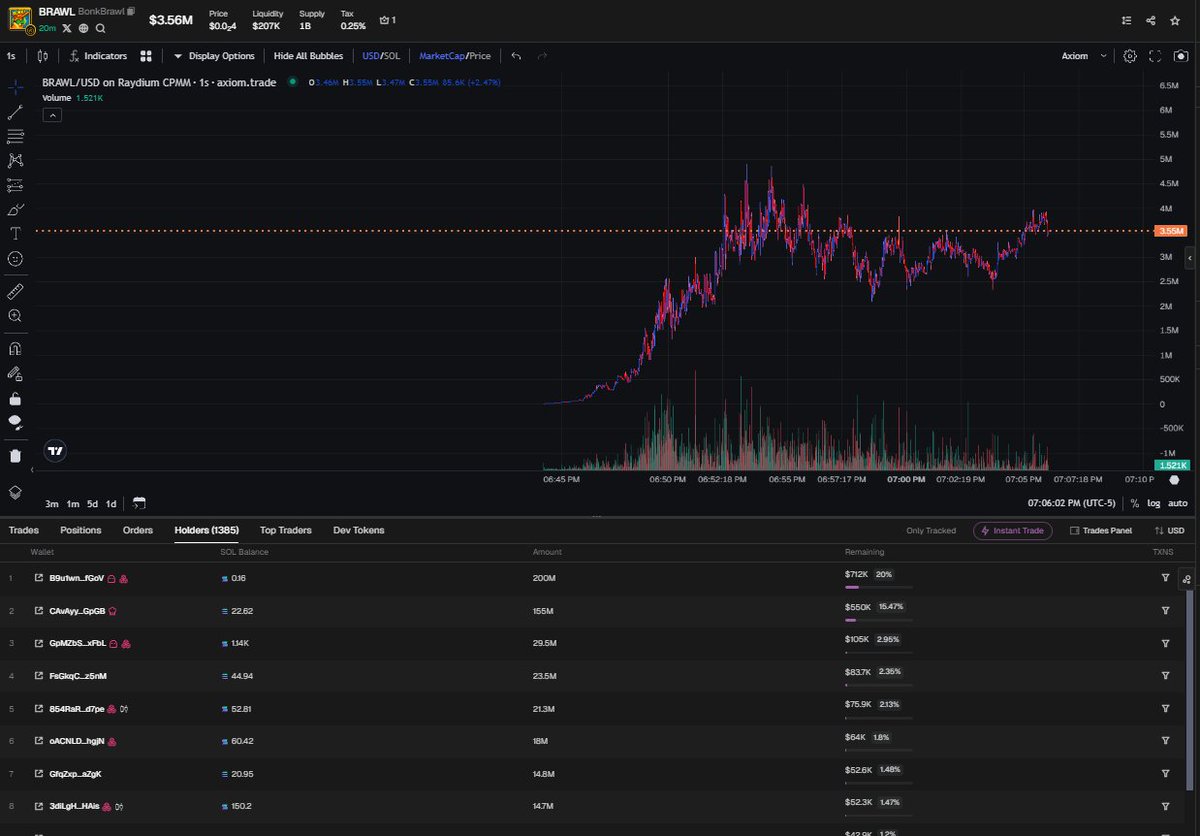Viewport: 1200px width, 836px height.
Task: Open the Trades Panel
Action: [x=1101, y=531]
